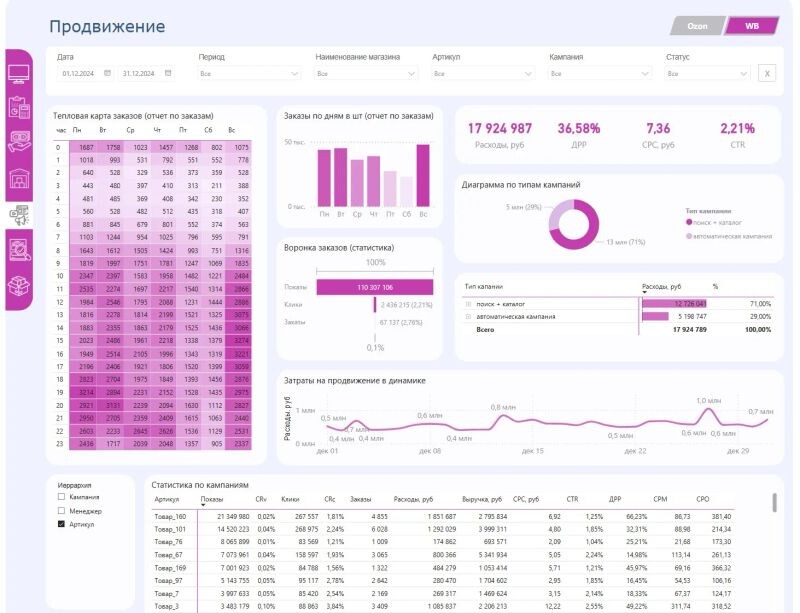Click the X clear filters button
This screenshot has height=613, width=800.
(x=767, y=73)
